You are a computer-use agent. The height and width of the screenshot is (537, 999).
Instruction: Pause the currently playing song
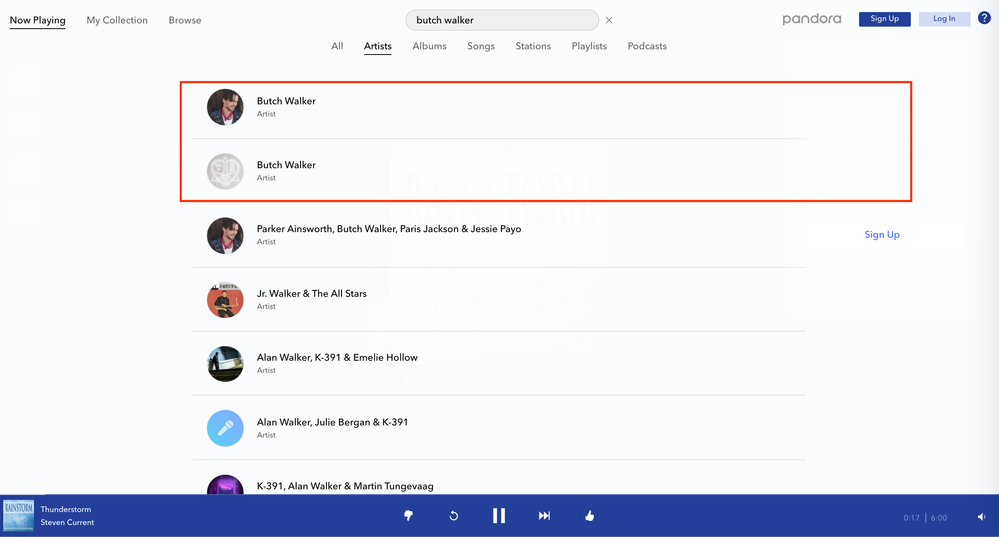point(498,516)
